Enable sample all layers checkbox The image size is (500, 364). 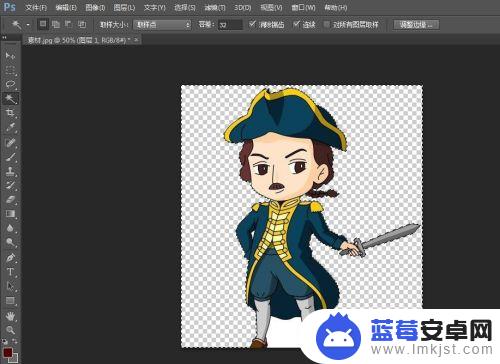(x=327, y=24)
